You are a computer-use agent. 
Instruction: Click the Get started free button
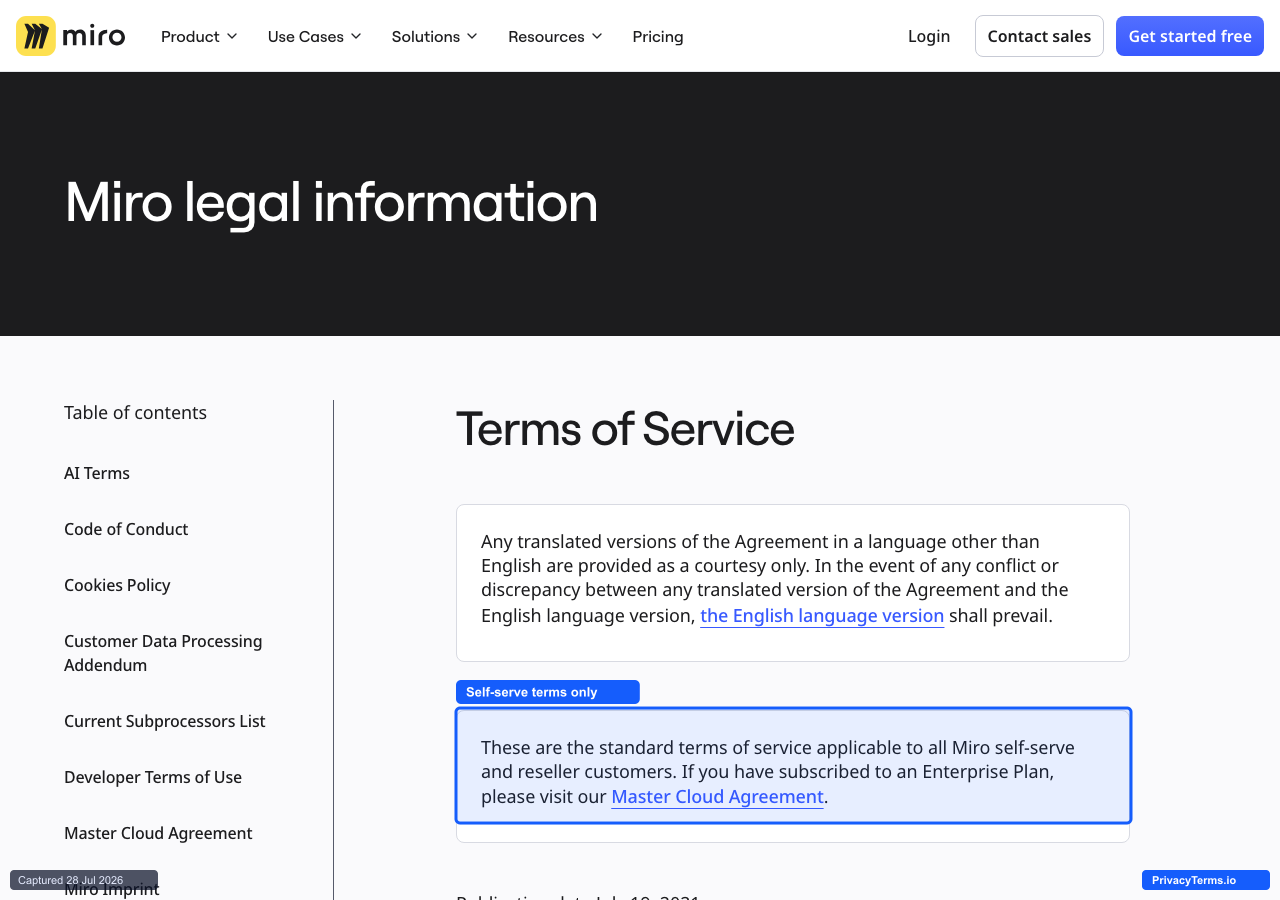click(x=1190, y=36)
